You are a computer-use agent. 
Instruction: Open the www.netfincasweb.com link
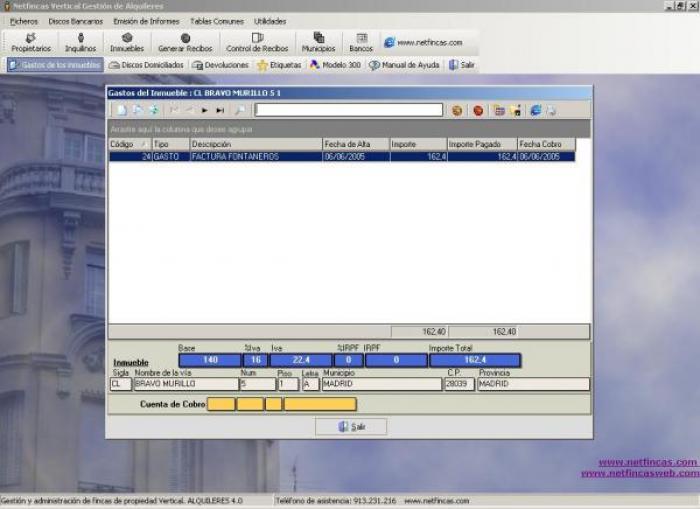(639, 473)
